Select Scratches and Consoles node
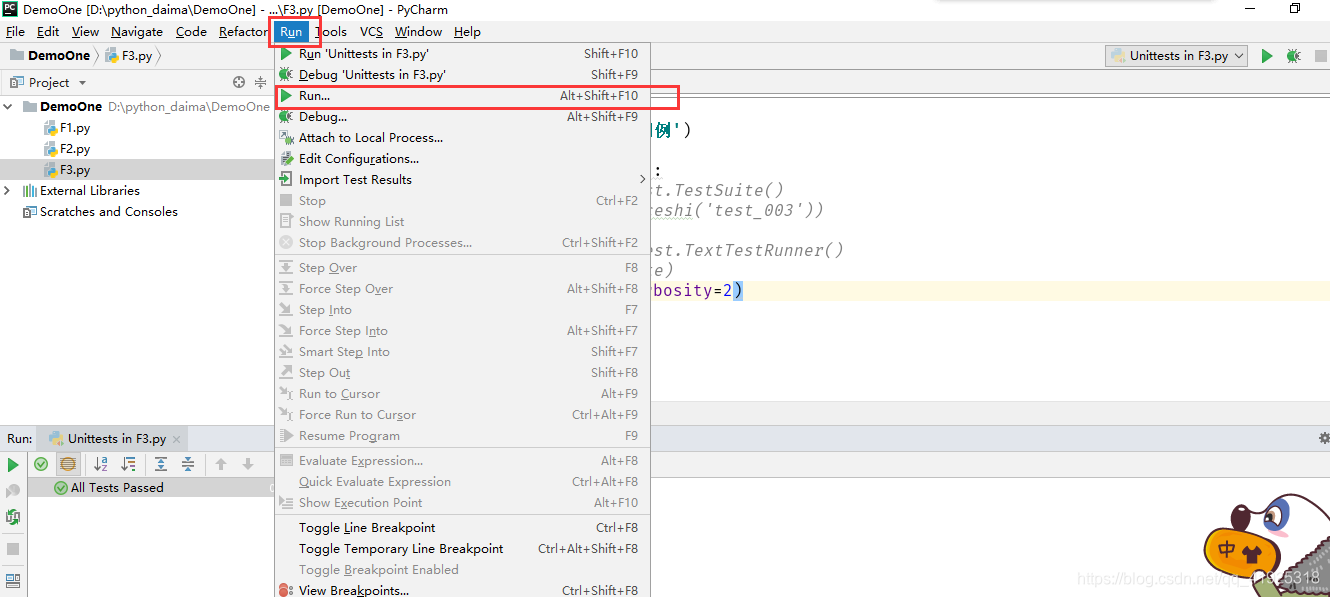 [100, 211]
